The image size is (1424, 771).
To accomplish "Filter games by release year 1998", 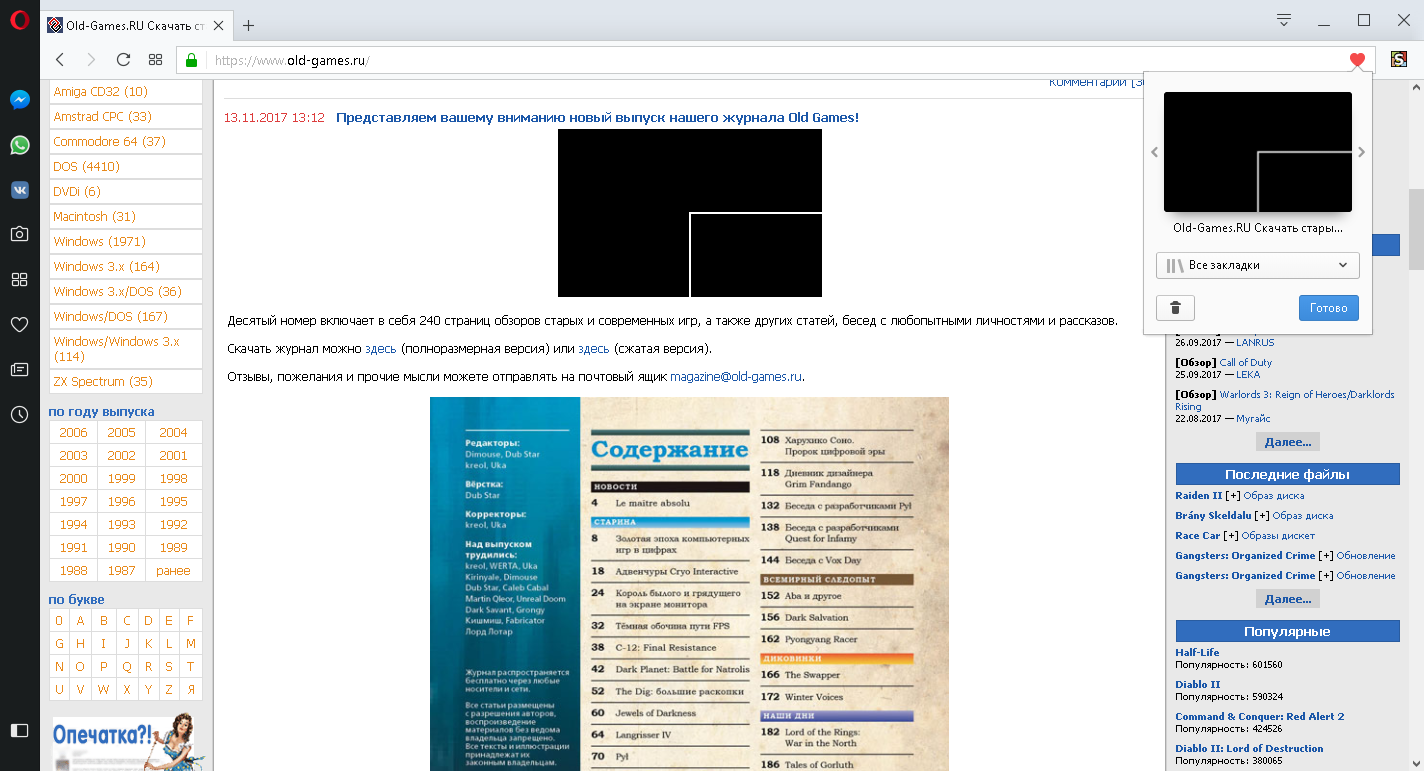I will coord(174,478).
